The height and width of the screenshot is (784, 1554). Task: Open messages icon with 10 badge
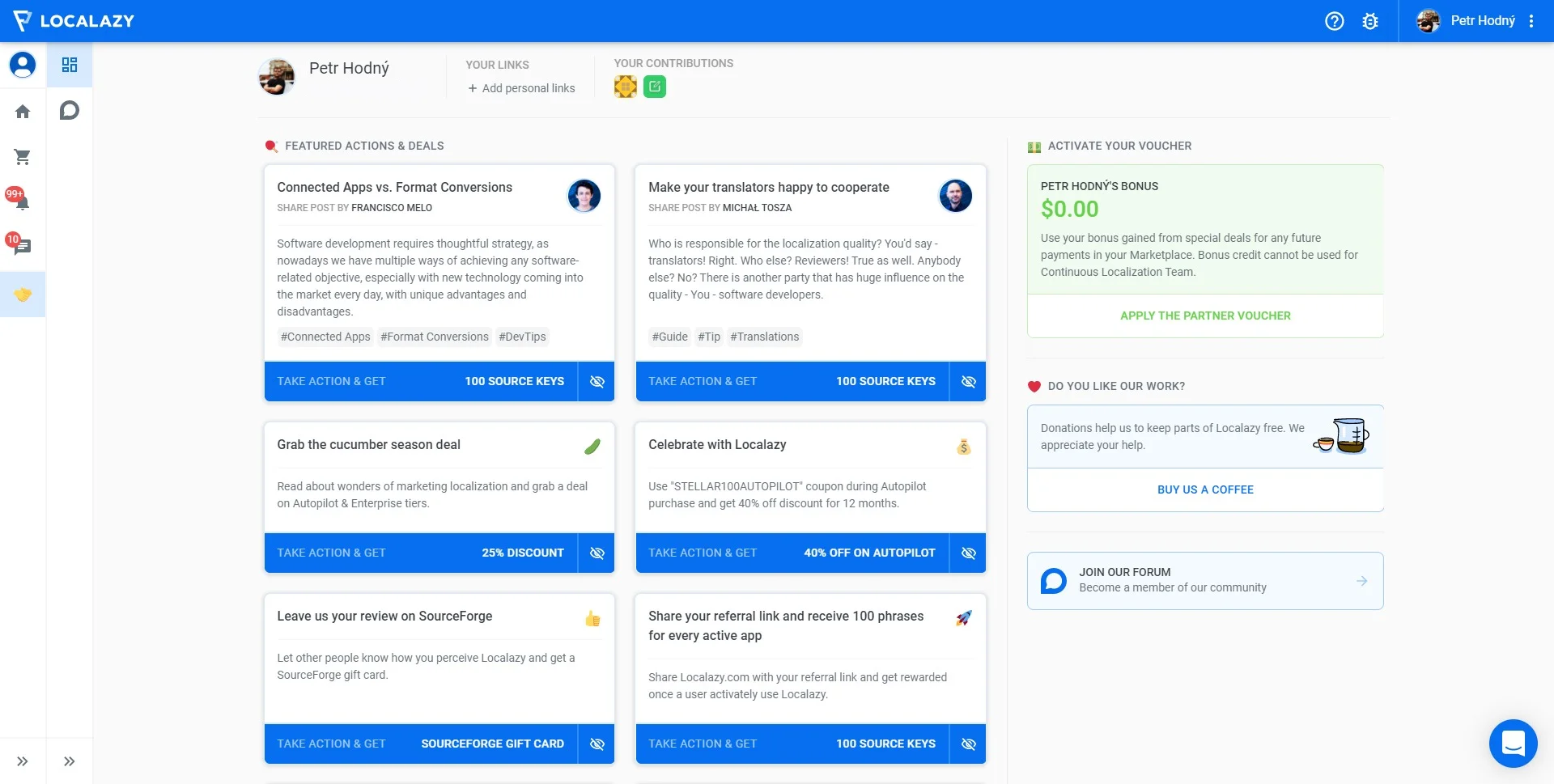pyautogui.click(x=19, y=244)
